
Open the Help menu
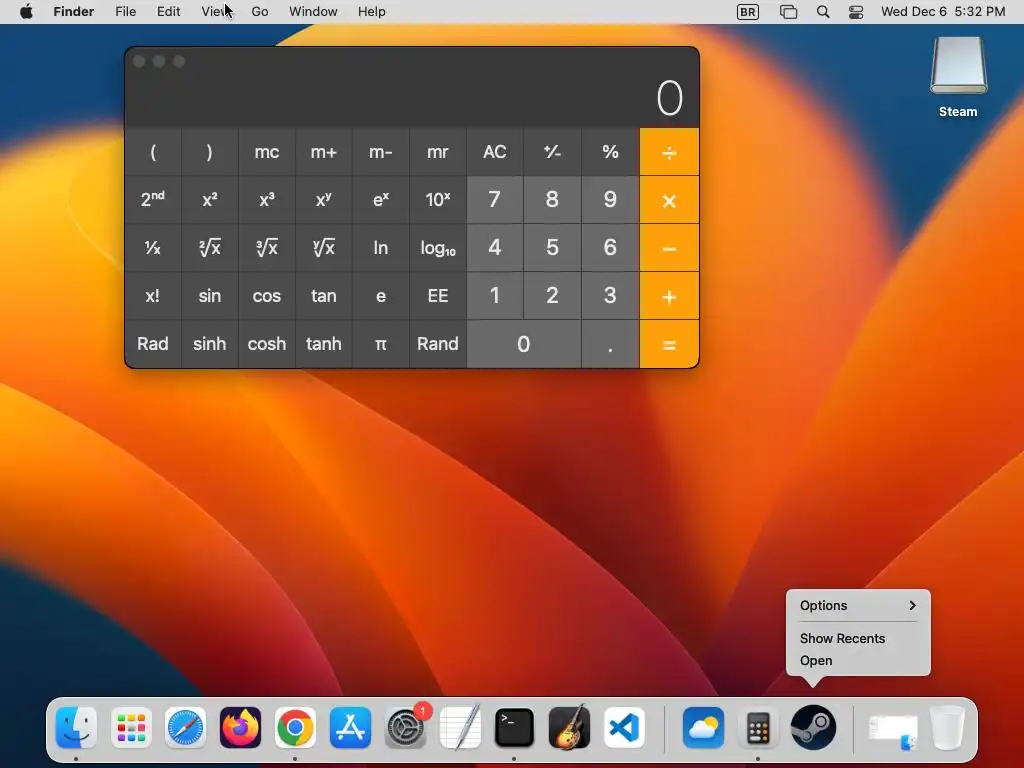coord(372,12)
